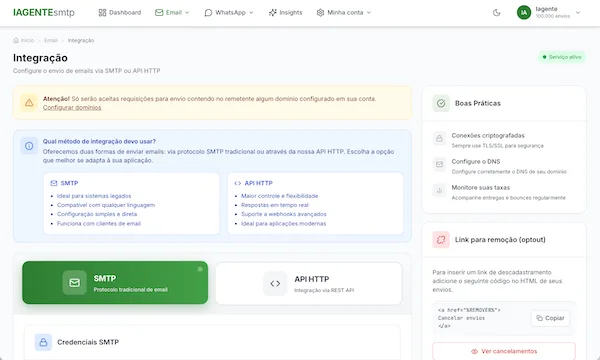This screenshot has width=600, height=360.
Task: Click the envelope icon in green SMTP tab
Action: click(x=75, y=283)
